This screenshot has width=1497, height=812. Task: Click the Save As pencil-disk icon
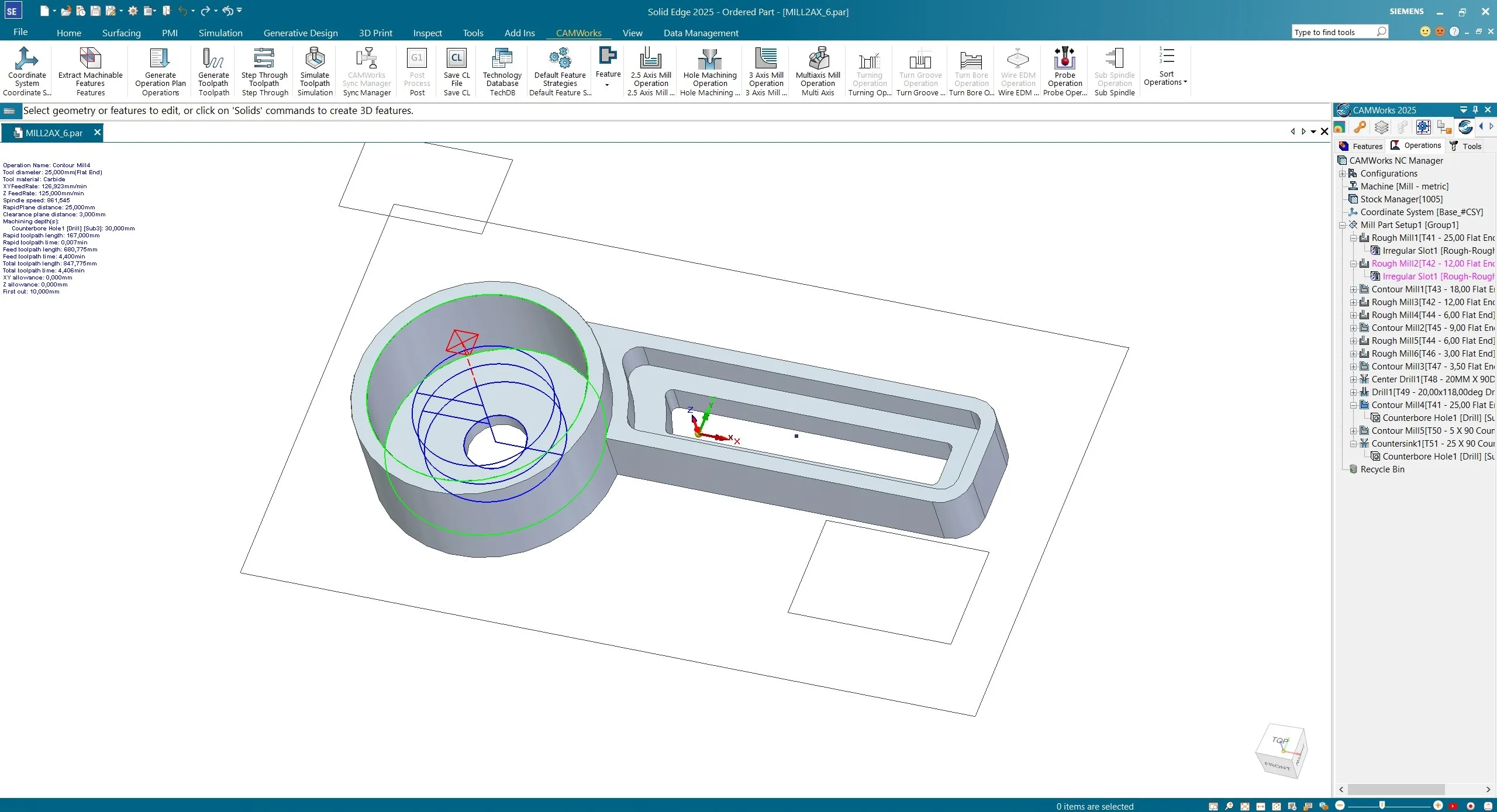tap(110, 11)
